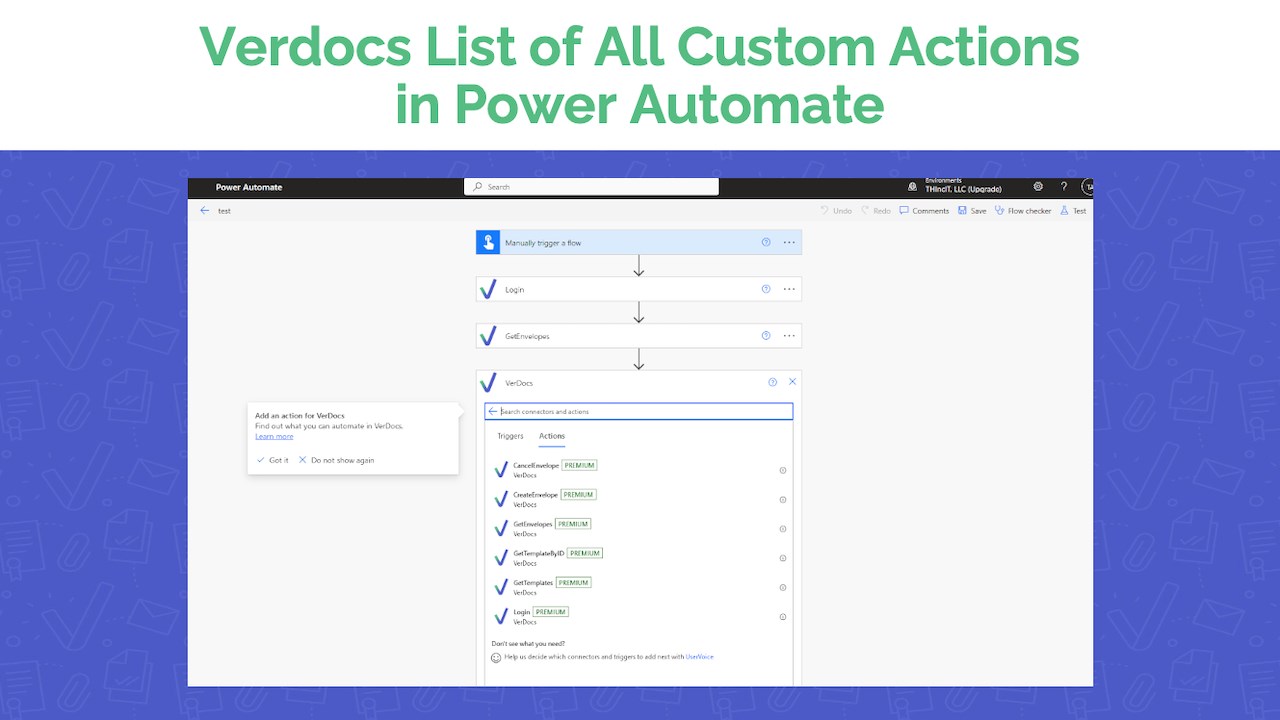Click Do not show again
Image resolution: width=1280 pixels, height=720 pixels.
click(336, 460)
